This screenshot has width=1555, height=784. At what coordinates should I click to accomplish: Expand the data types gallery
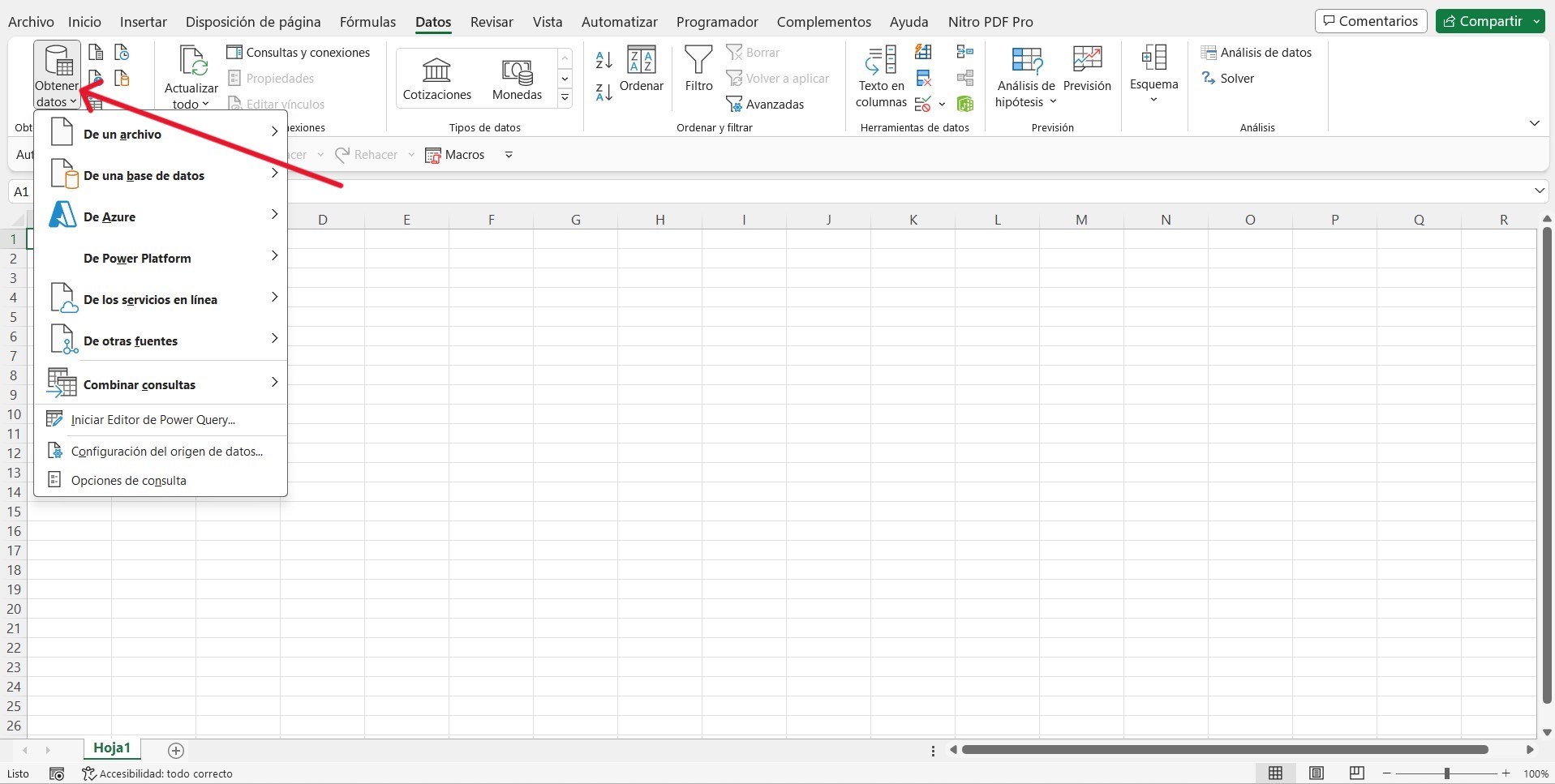(565, 98)
